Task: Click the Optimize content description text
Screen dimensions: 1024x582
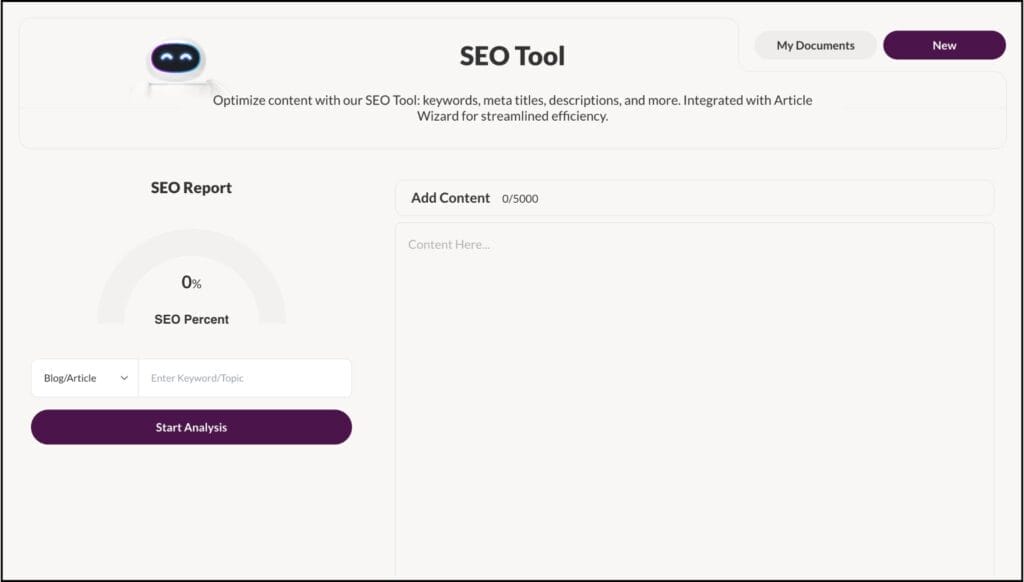Action: click(513, 108)
